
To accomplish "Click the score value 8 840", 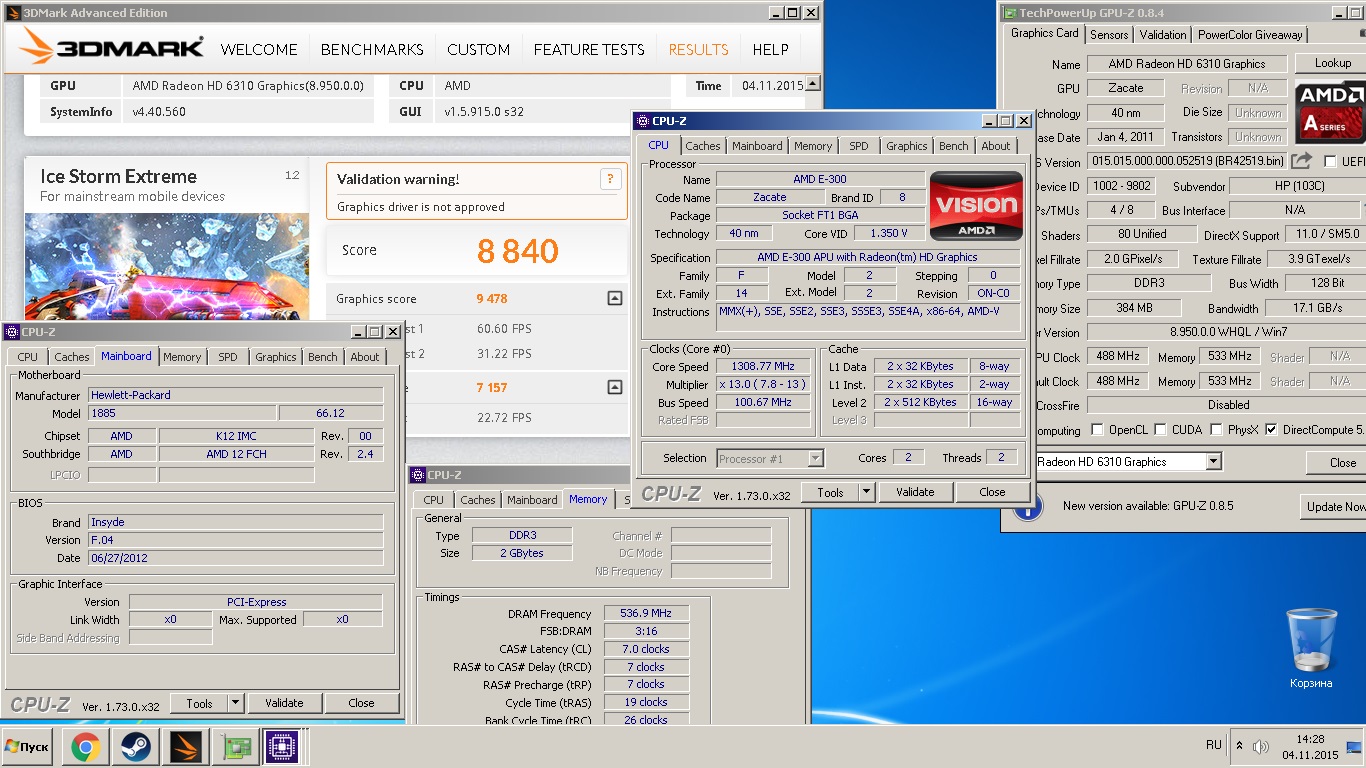I will point(518,251).
